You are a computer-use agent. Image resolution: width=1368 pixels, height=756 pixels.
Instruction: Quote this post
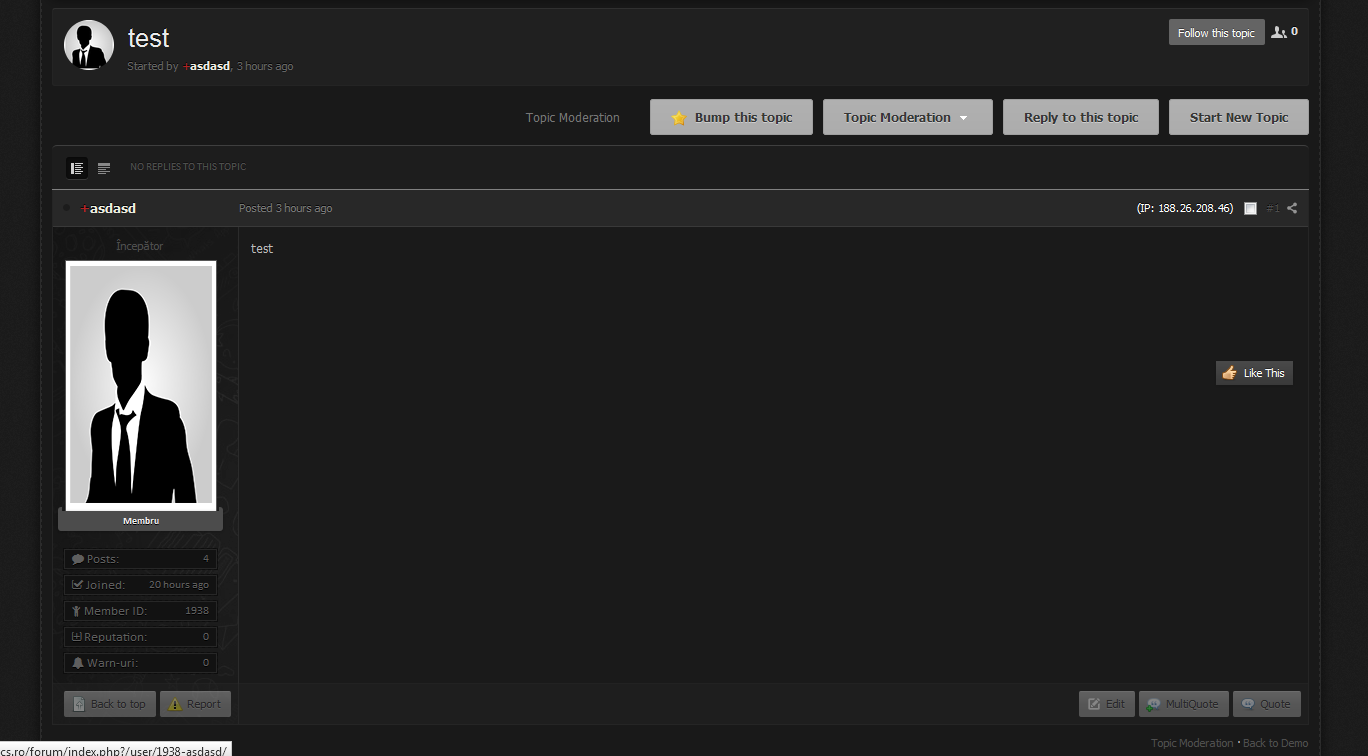[1266, 704]
